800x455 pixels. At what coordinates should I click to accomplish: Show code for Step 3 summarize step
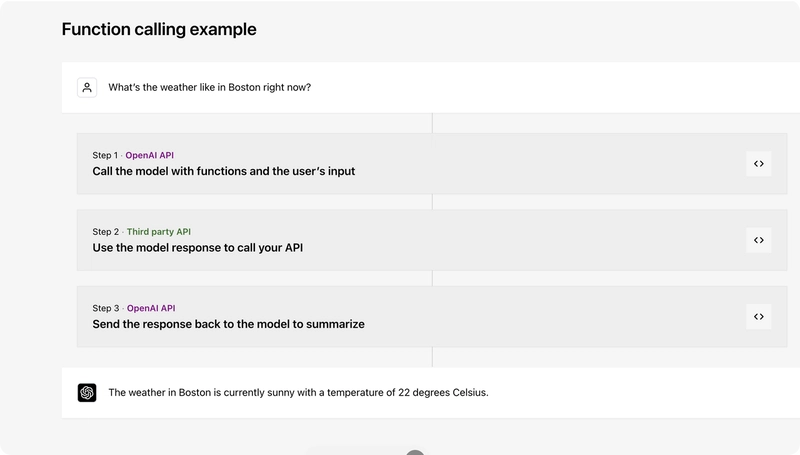coord(759,317)
